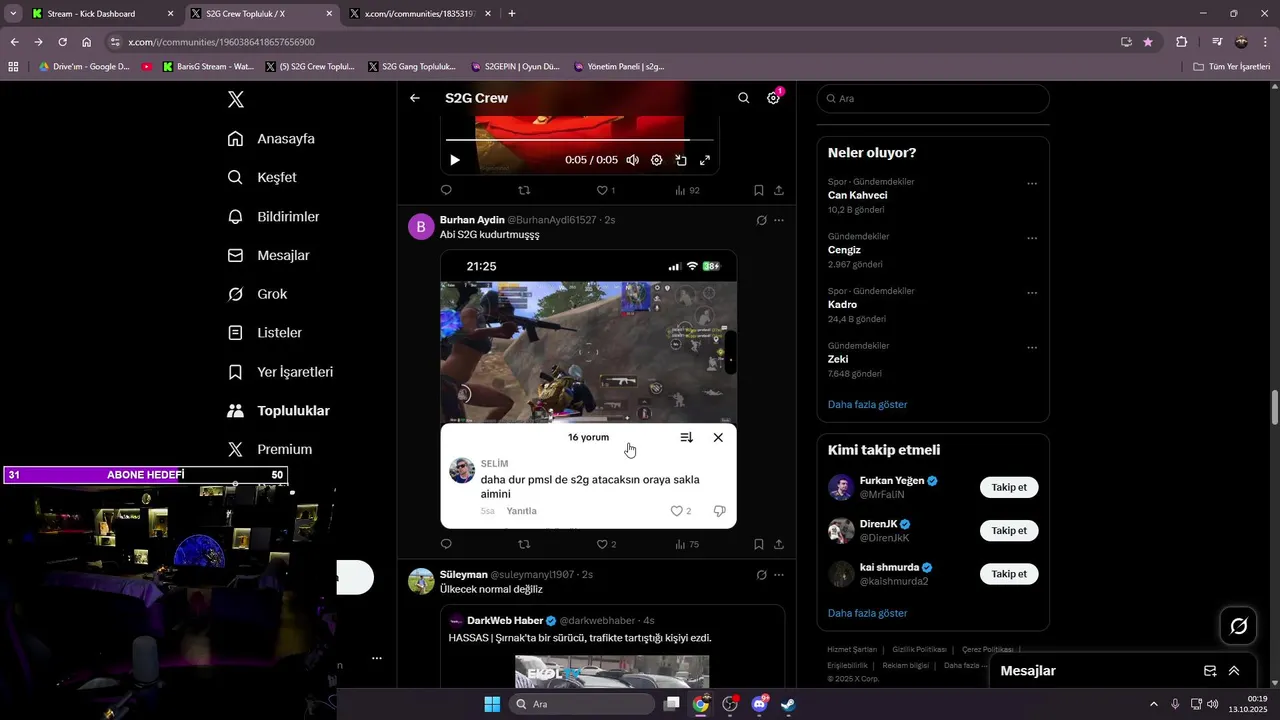Open options for Kadro trend
The height and width of the screenshot is (720, 1280).
(1032, 293)
